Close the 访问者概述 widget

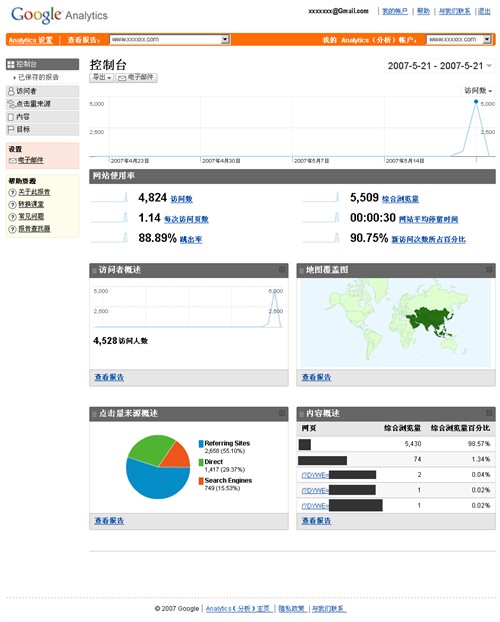point(282,270)
